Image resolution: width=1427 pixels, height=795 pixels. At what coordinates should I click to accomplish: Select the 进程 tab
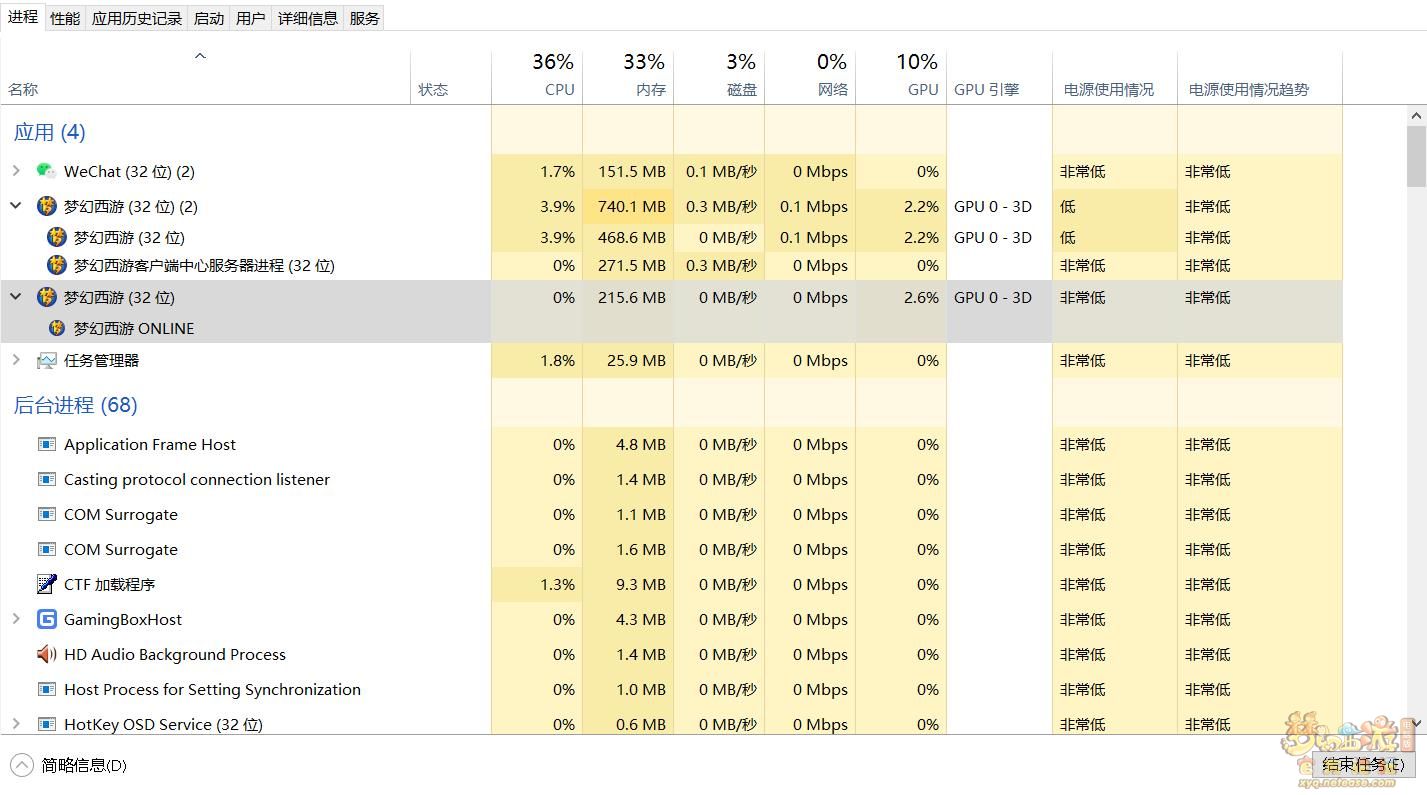pyautogui.click(x=22, y=17)
